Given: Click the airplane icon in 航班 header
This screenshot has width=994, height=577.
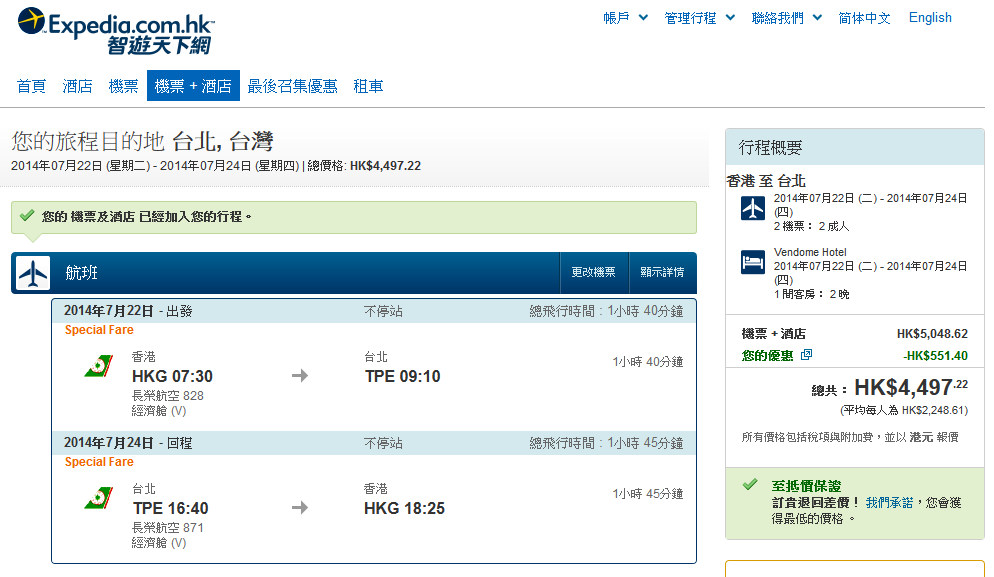Looking at the screenshot, I should pos(34,273).
